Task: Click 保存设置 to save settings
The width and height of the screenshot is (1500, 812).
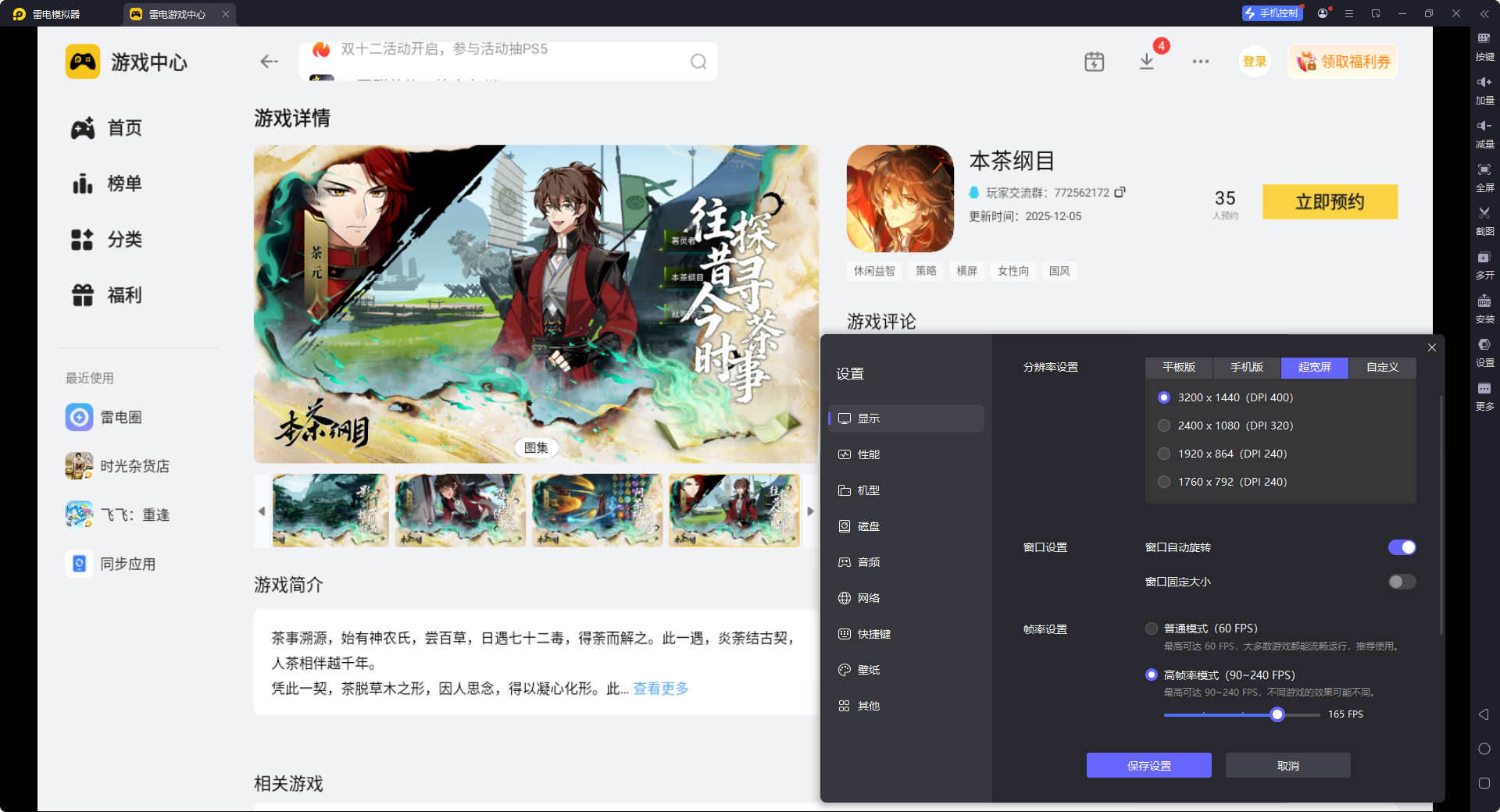Action: point(1149,765)
